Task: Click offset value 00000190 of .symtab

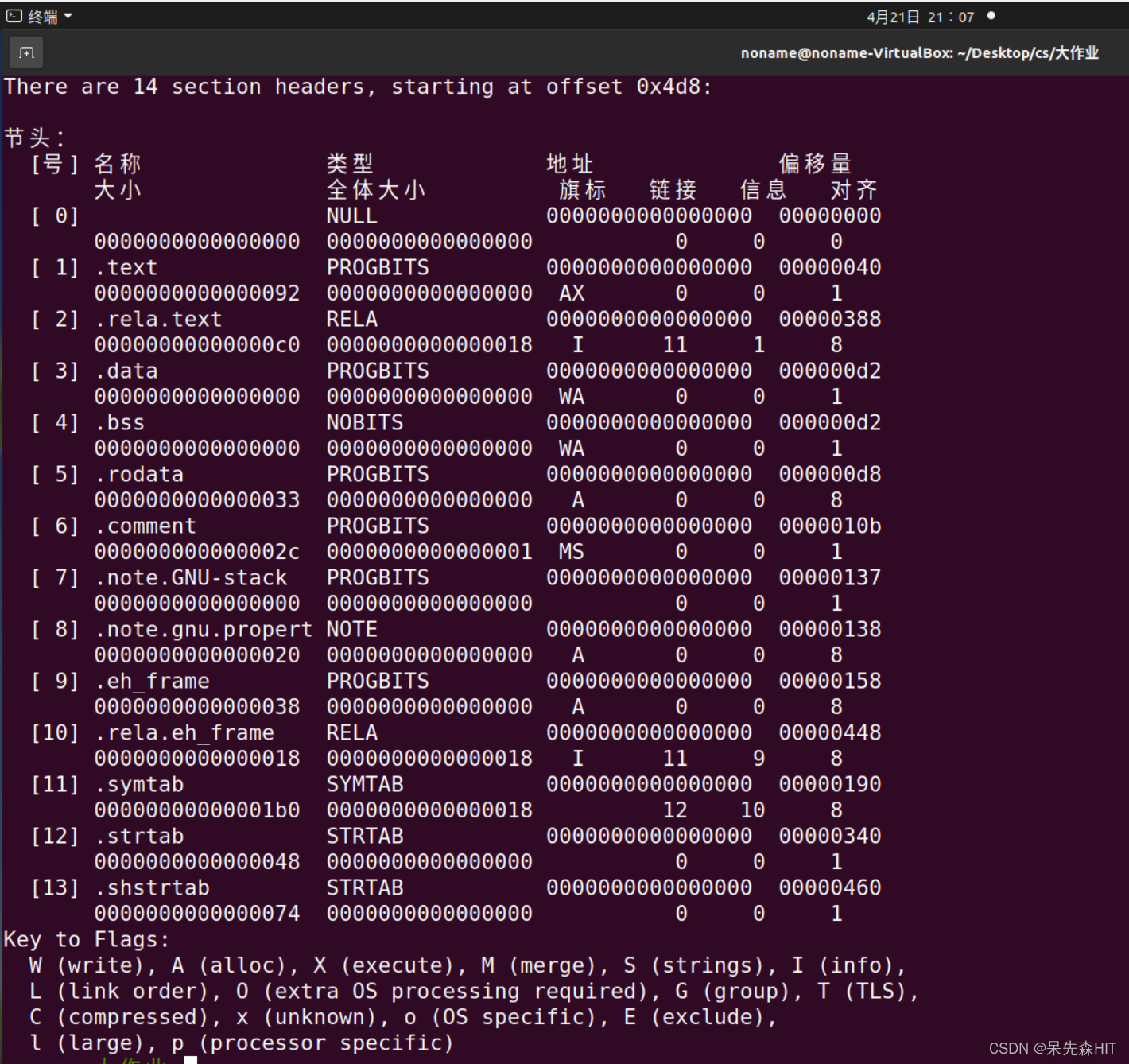Action: pyautogui.click(x=830, y=785)
